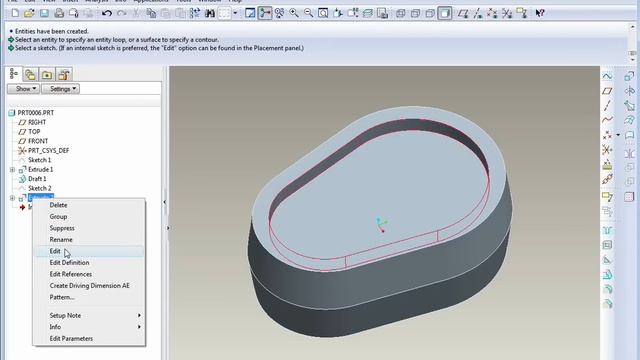Click message area scrollbar down arrow

click(x=632, y=60)
